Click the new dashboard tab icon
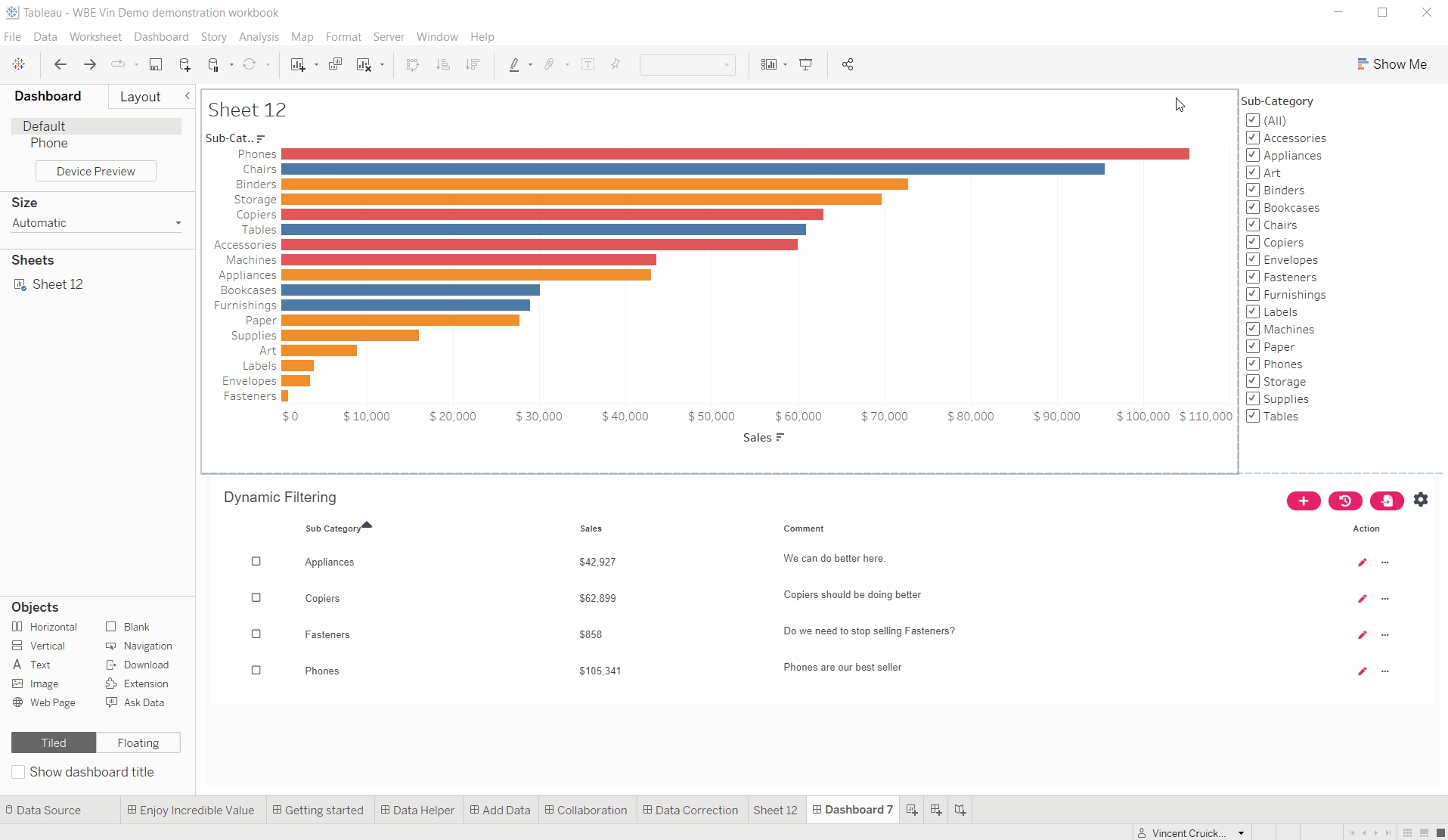Image resolution: width=1448 pixels, height=840 pixels. pyautogui.click(x=935, y=810)
